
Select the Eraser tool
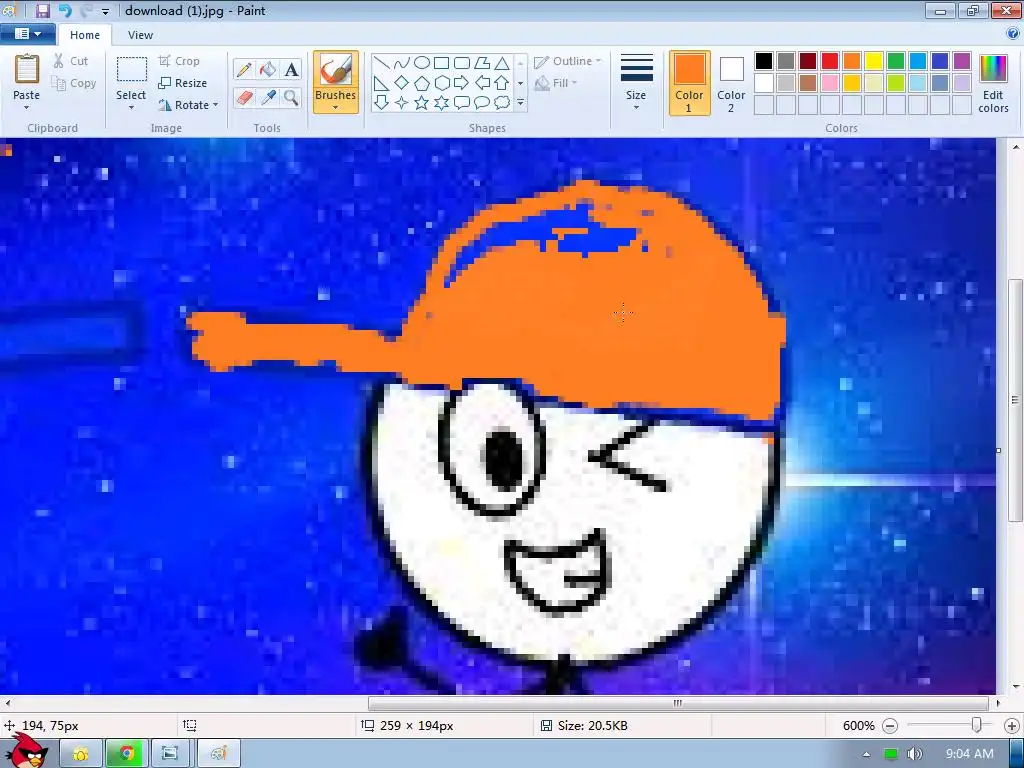coord(244,98)
